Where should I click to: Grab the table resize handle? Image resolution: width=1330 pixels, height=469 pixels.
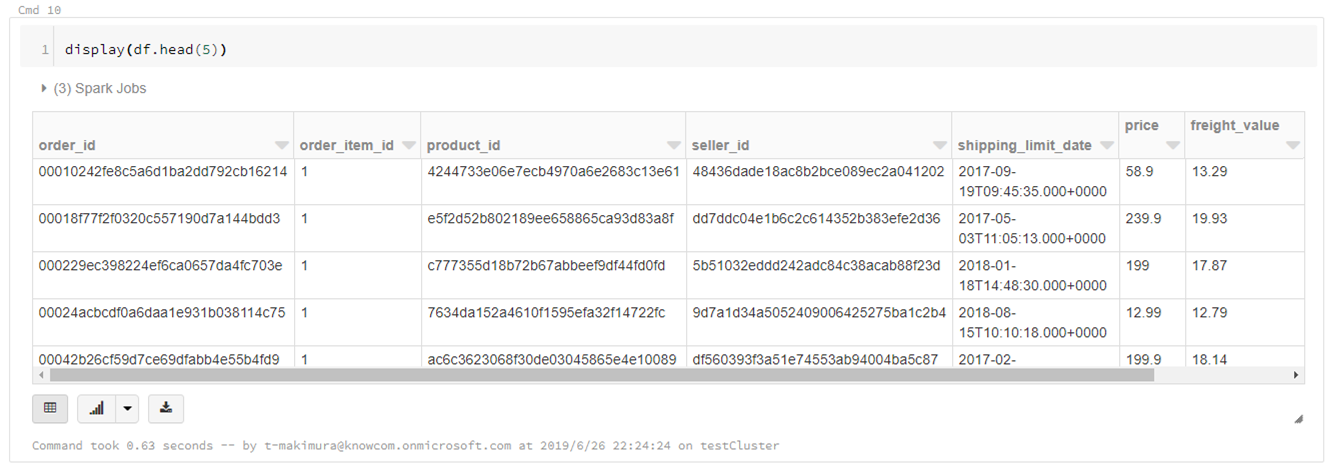point(1298,420)
